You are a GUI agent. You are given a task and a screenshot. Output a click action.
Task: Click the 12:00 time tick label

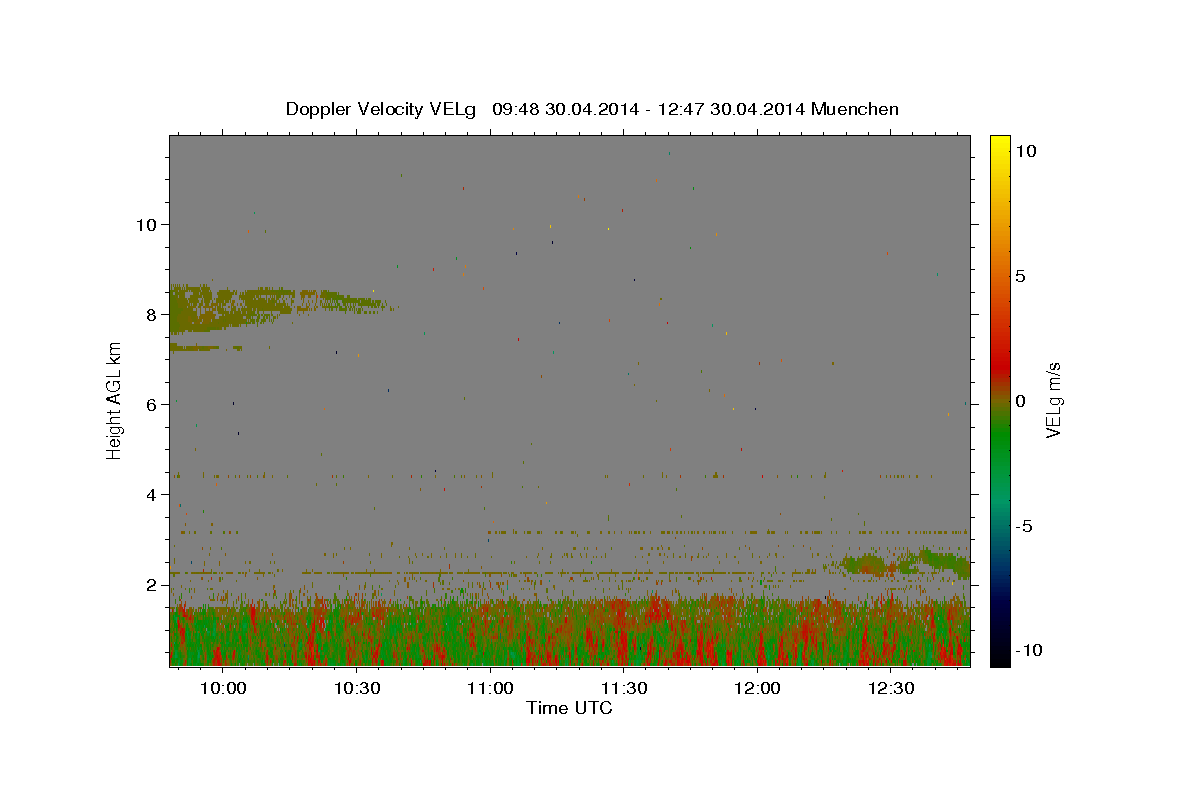tap(757, 689)
